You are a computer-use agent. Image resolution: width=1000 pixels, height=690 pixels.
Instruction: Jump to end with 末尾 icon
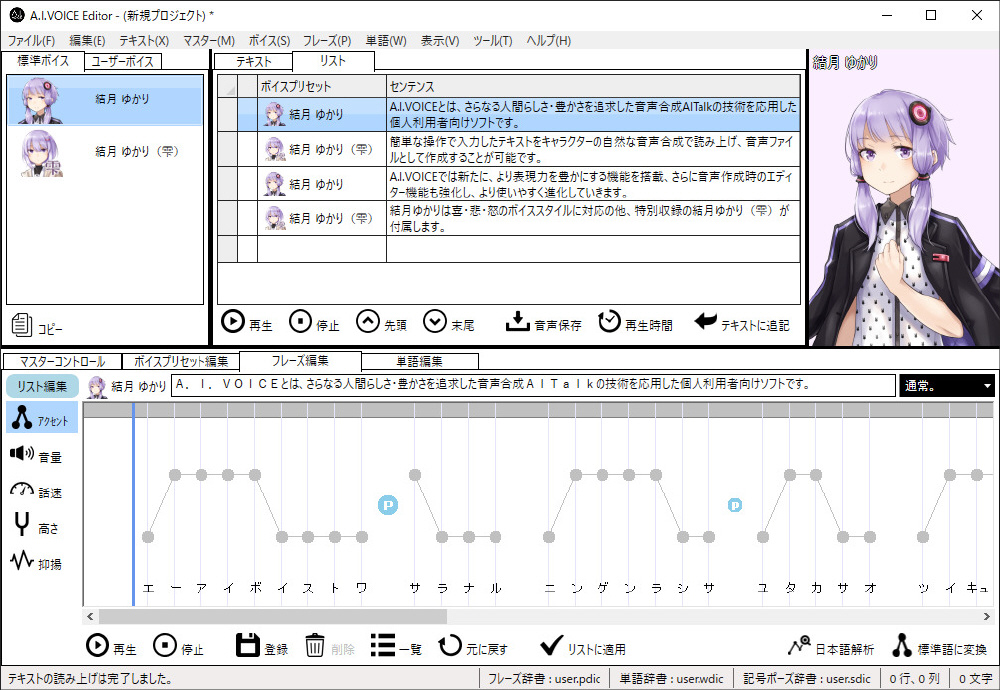(434, 322)
